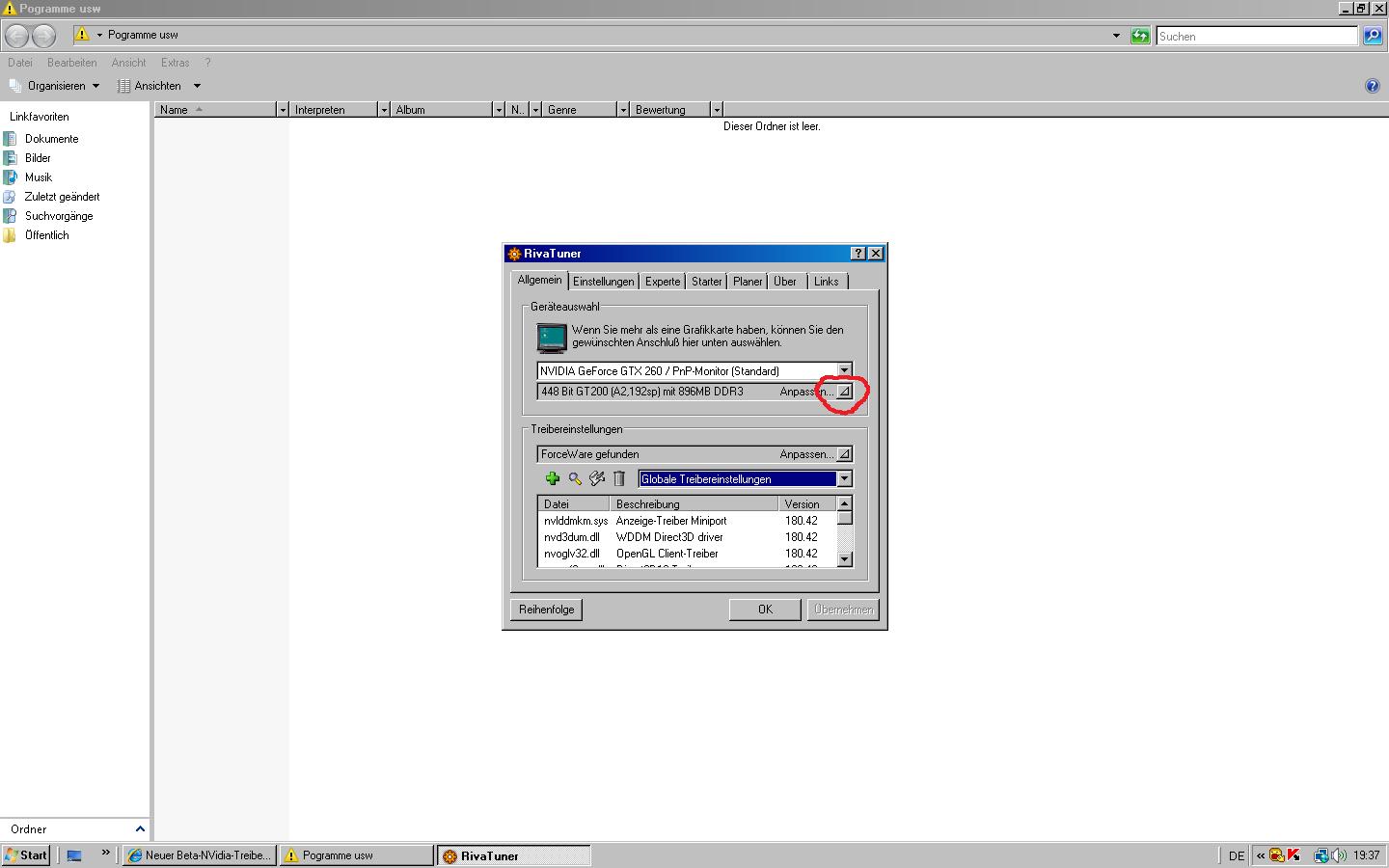The width and height of the screenshot is (1389, 868).
Task: Select the nvd3dum.dll row
Action: point(687,537)
